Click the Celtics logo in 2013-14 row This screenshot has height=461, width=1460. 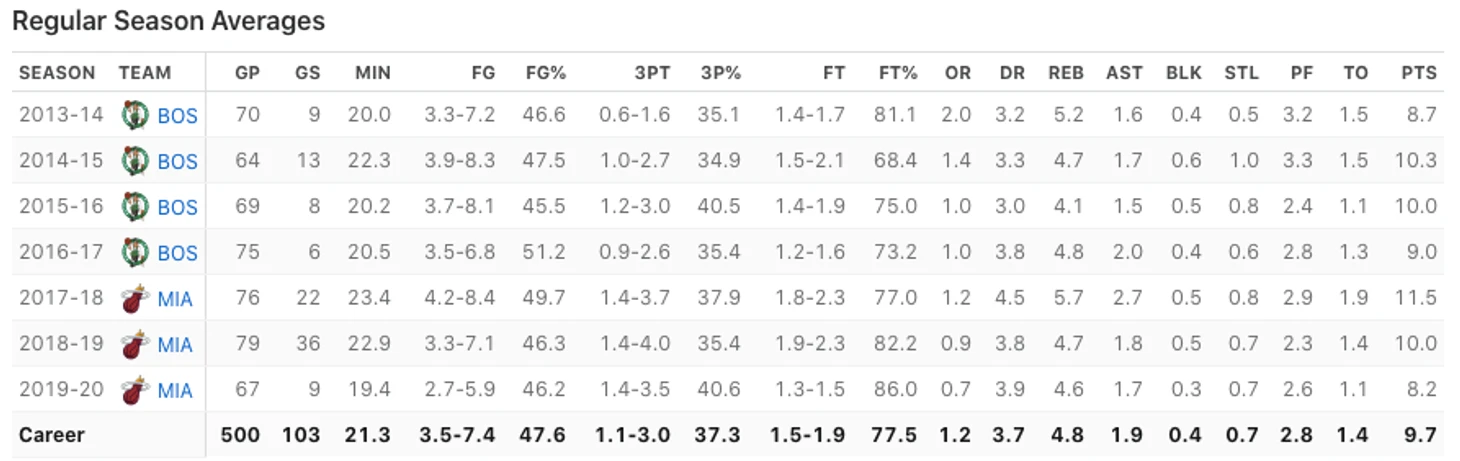coord(135,115)
